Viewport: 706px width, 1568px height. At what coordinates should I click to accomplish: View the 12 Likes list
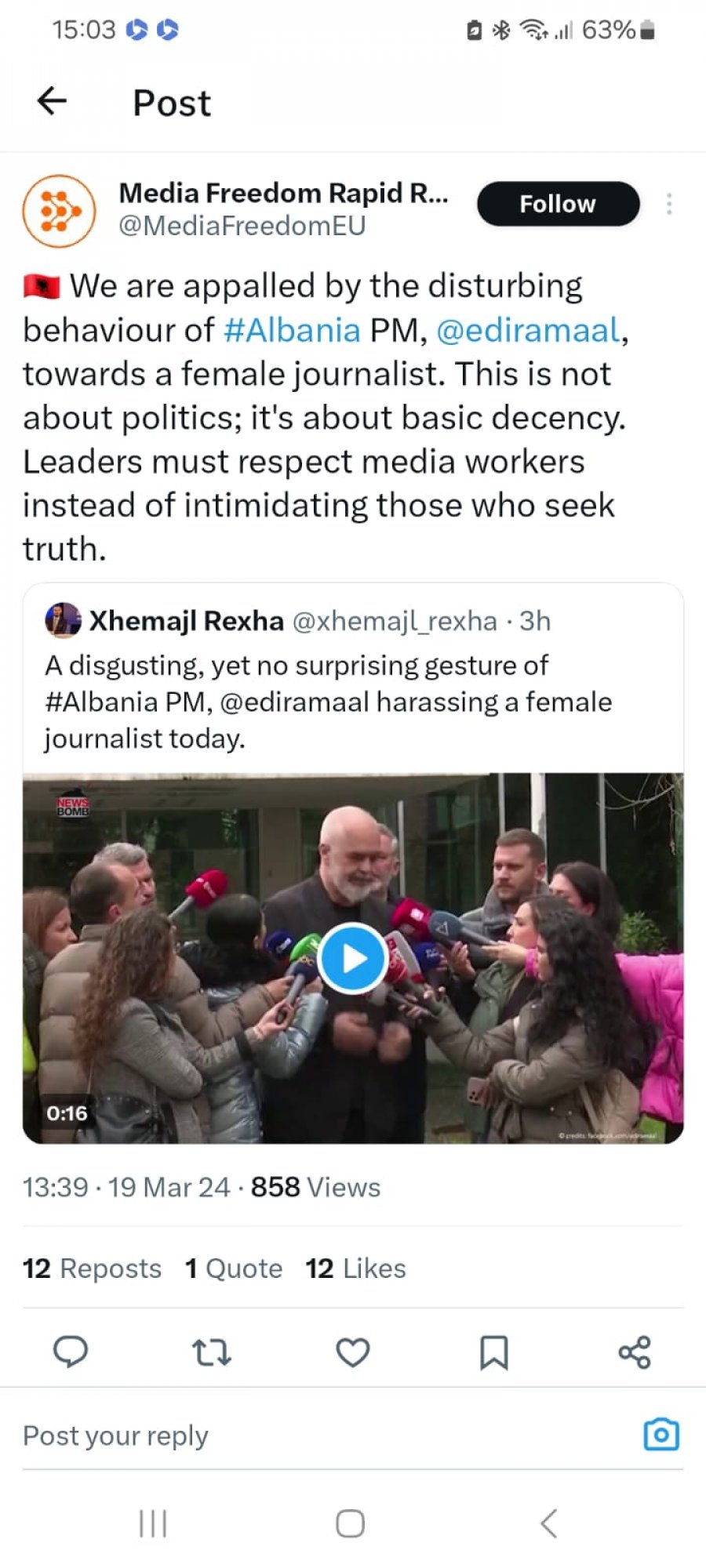tap(355, 1268)
